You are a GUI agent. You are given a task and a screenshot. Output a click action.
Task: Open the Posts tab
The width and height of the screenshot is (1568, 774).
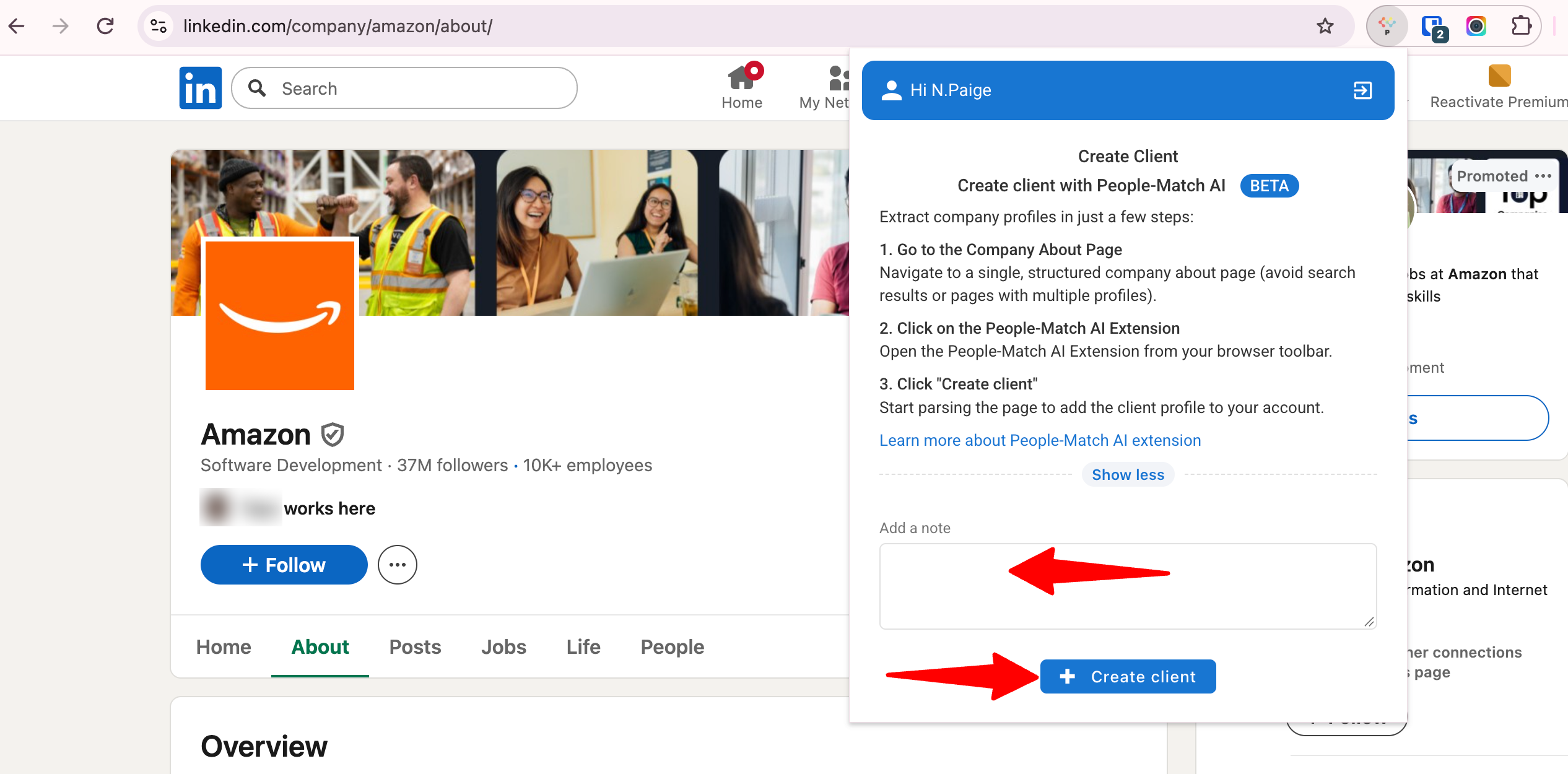[x=415, y=646]
